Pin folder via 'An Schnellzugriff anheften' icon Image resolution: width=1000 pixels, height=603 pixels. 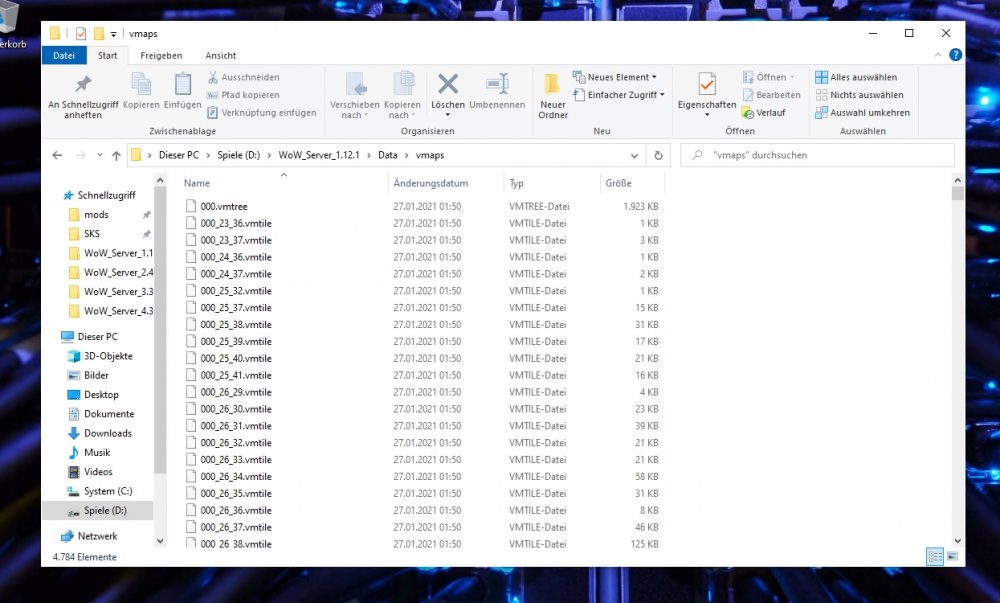pyautogui.click(x=83, y=84)
